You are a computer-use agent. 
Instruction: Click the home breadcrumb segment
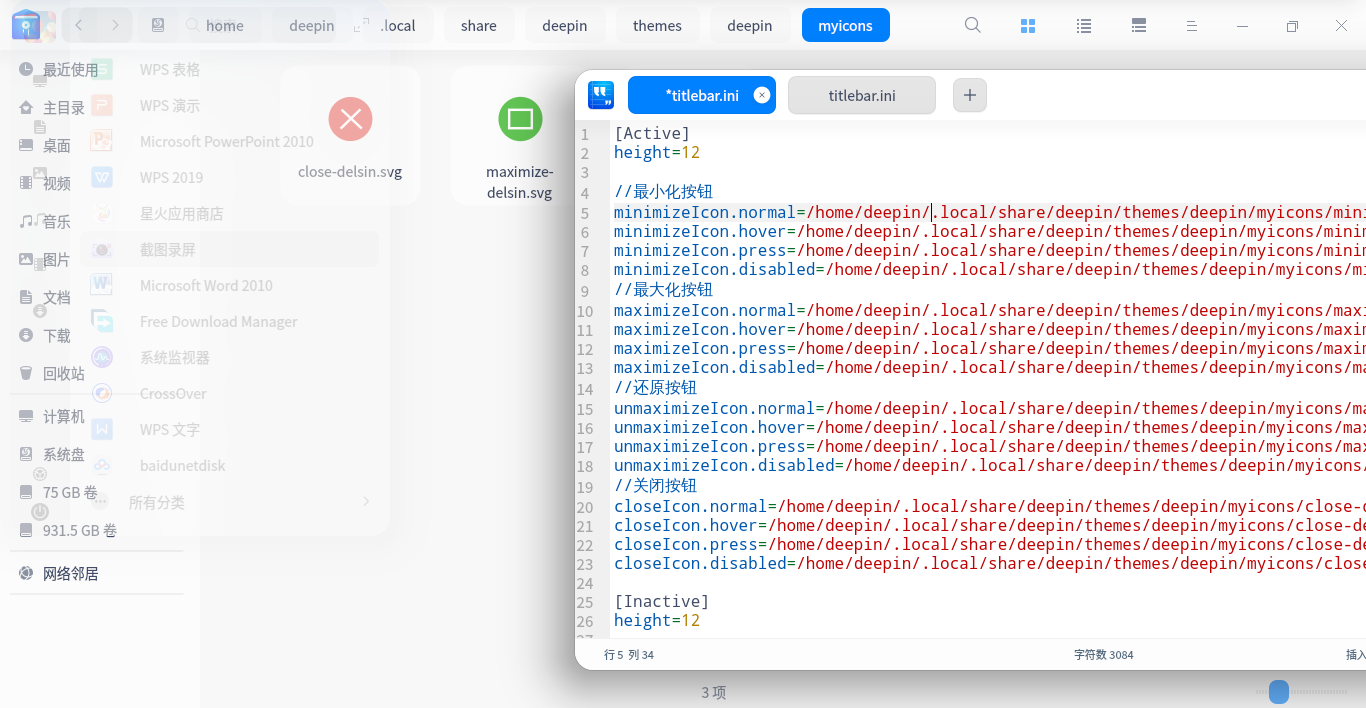coord(225,26)
